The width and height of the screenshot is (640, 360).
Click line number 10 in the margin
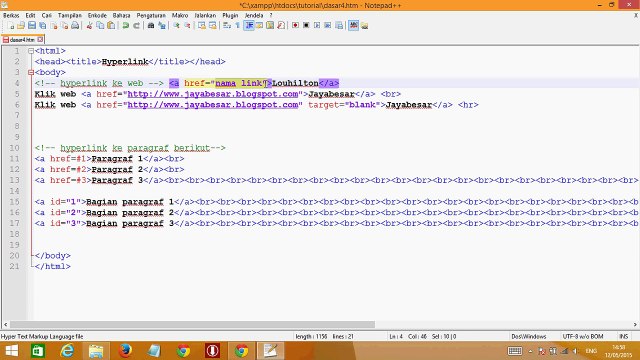(15, 148)
